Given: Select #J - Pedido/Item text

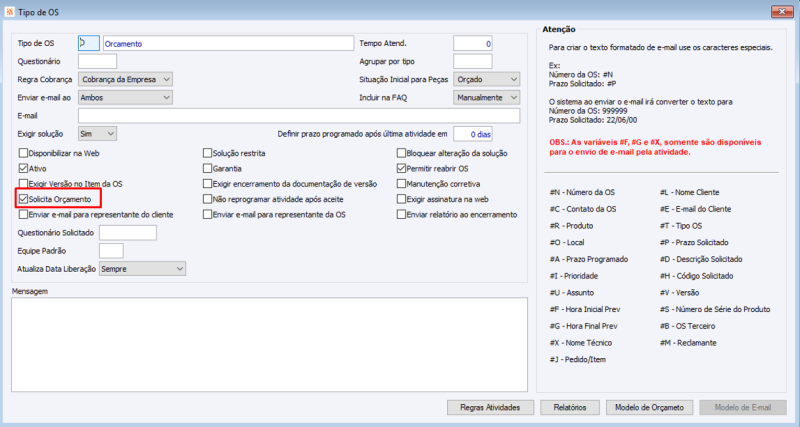Looking at the screenshot, I should 578,360.
